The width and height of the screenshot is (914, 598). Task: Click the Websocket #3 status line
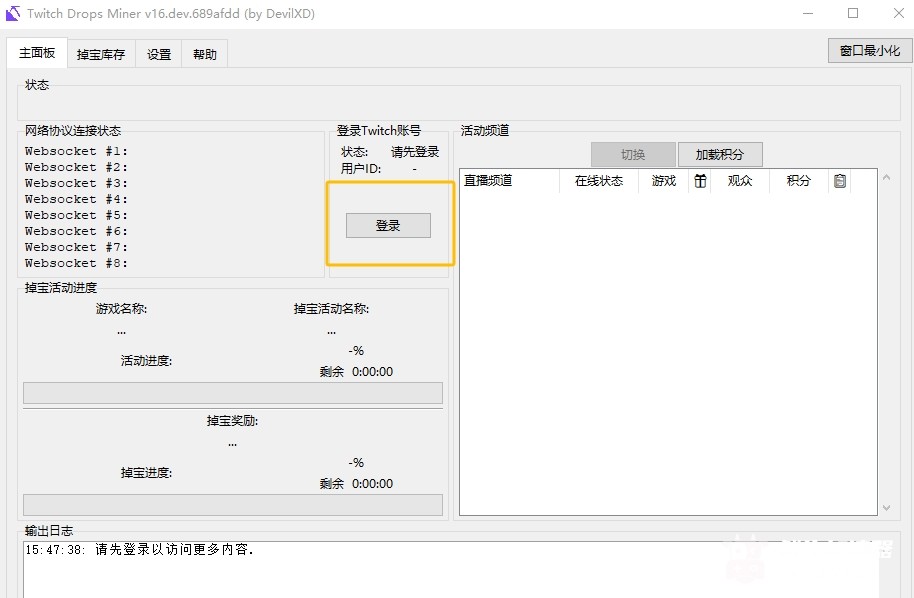(x=76, y=183)
